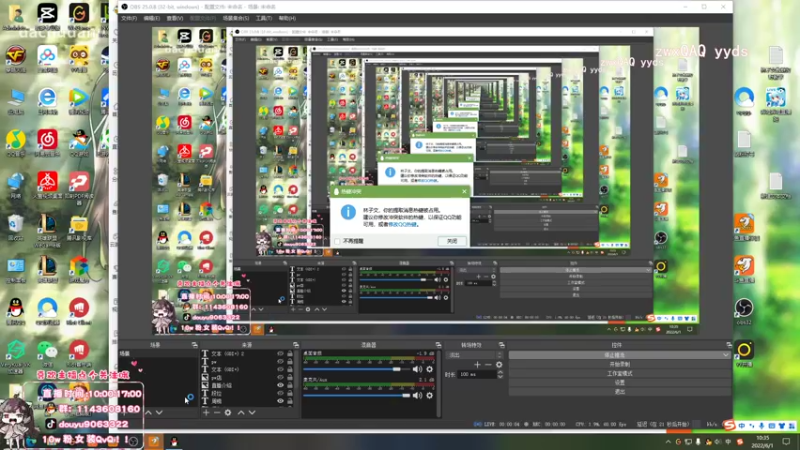Open the 工具(T) menu in OBS
This screenshot has width=800, height=450.
(264, 18)
